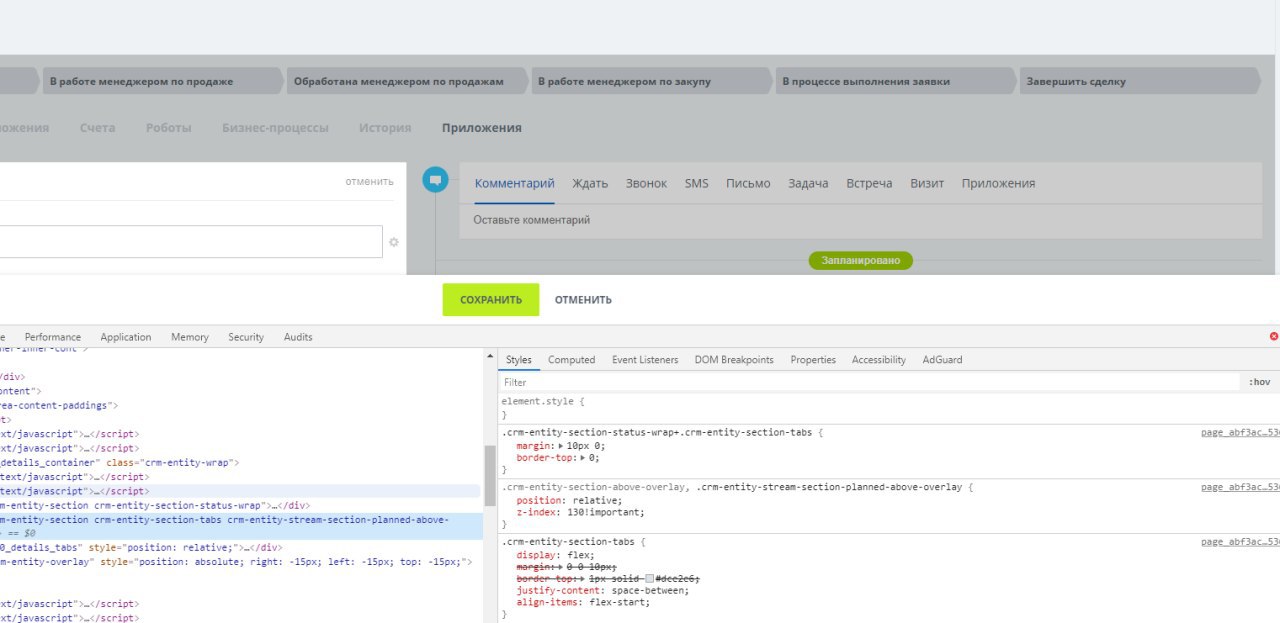Image resolution: width=1280 pixels, height=623 pixels.
Task: Click the ОТМЕНИТЬ button next to save
Action: click(x=583, y=300)
